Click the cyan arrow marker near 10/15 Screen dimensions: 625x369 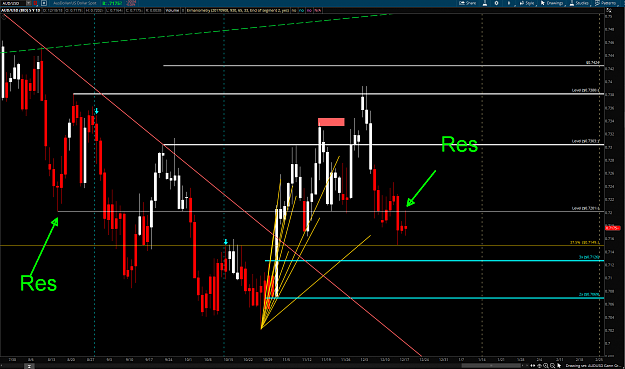[x=226, y=242]
